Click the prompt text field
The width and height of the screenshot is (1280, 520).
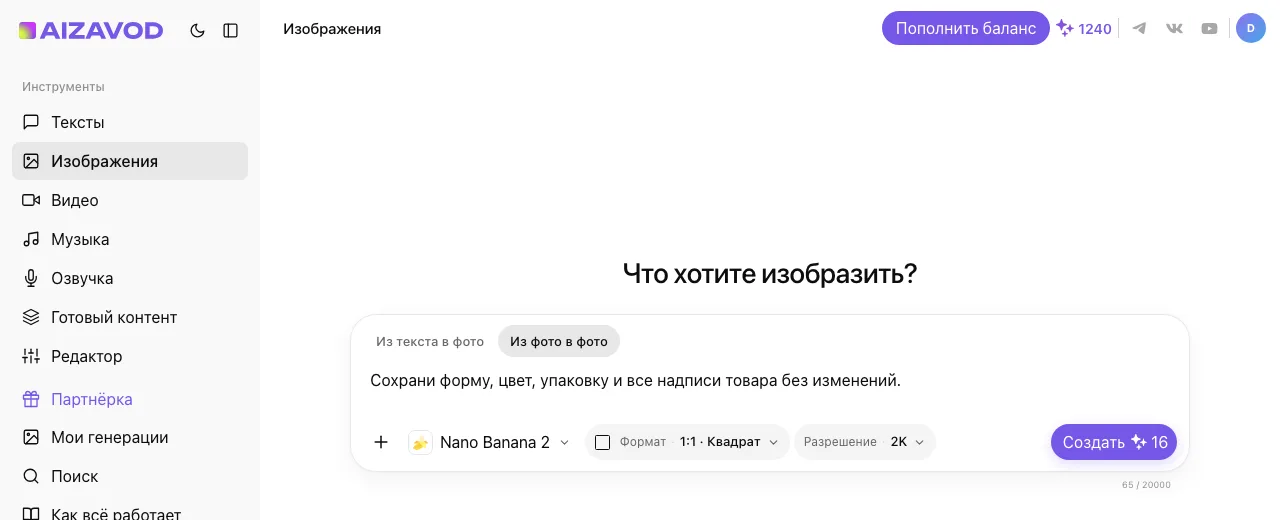(769, 381)
